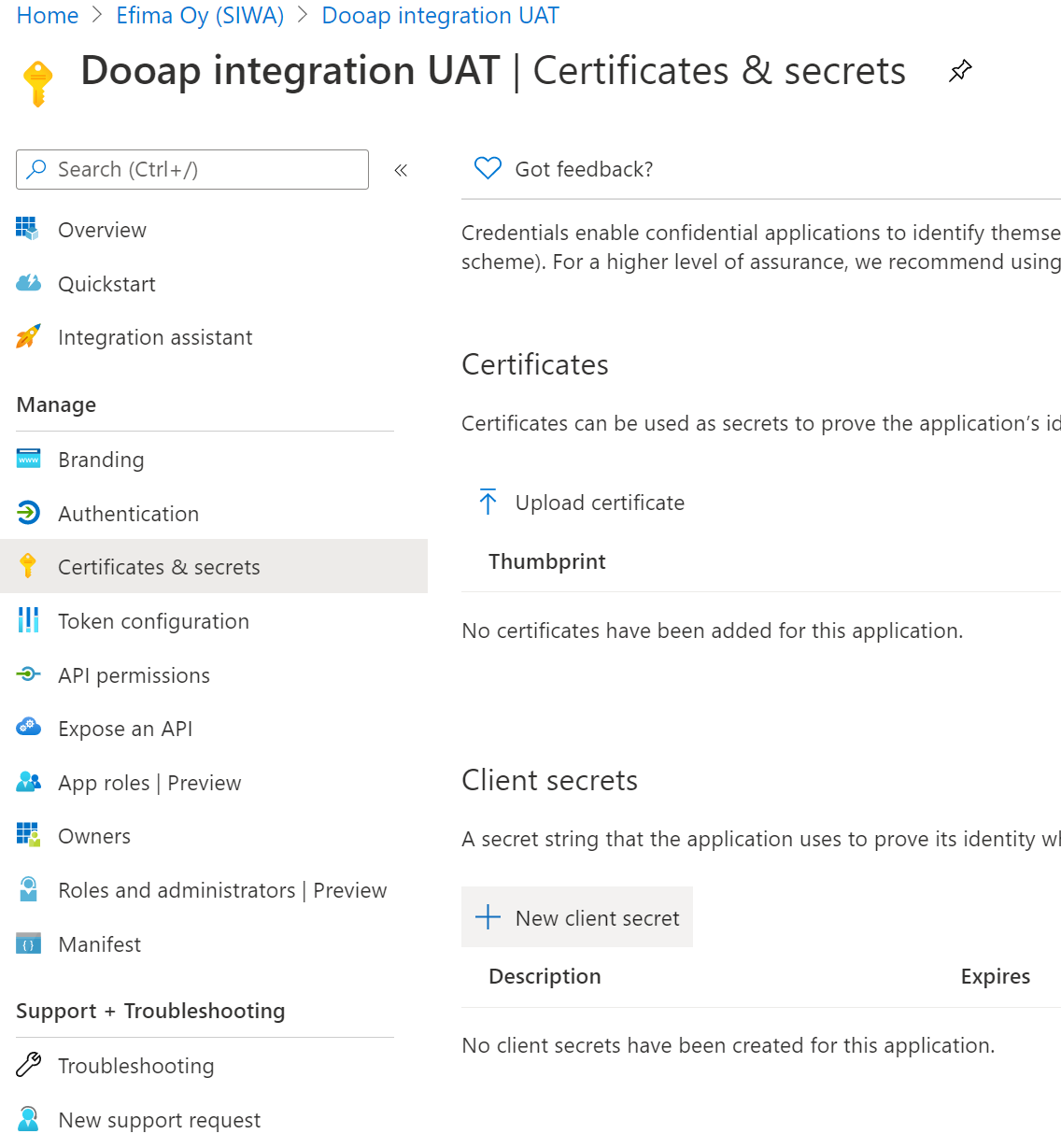Click the Roles and administrators icon
This screenshot has width=1061, height=1148.
[28, 889]
